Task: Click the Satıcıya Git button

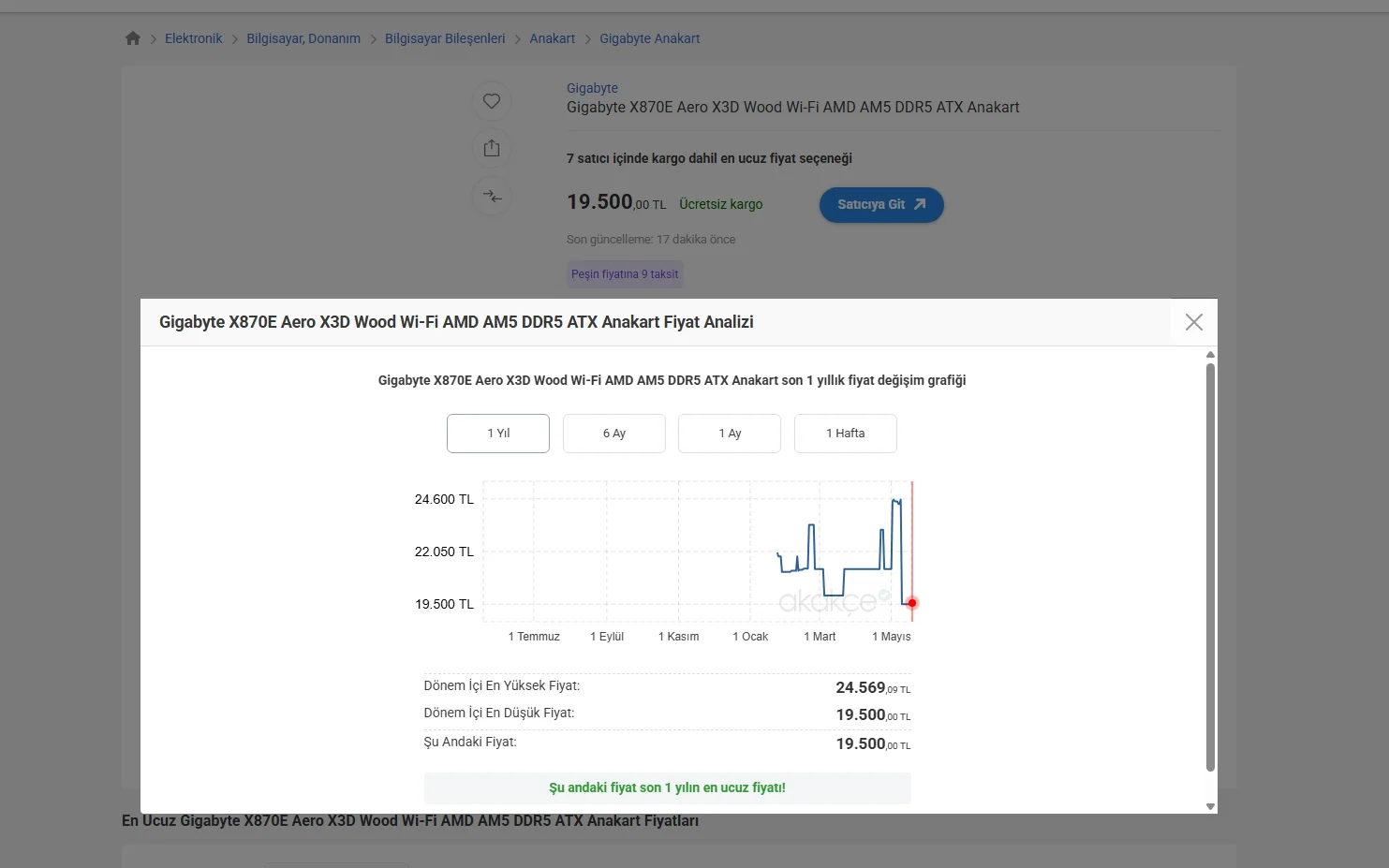Action: tap(881, 205)
